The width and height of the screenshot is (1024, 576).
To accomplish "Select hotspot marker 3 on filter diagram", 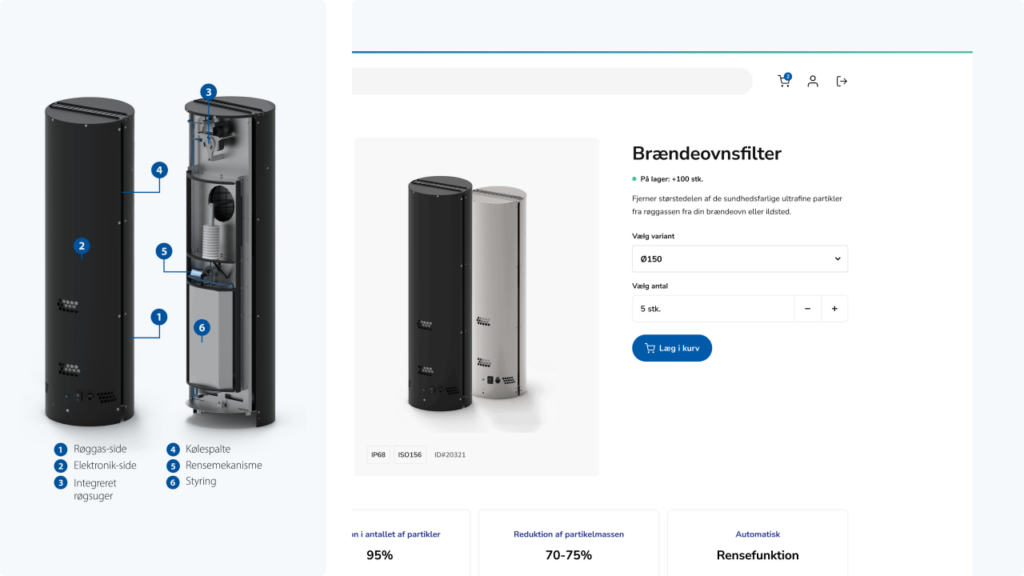I will coord(208,92).
